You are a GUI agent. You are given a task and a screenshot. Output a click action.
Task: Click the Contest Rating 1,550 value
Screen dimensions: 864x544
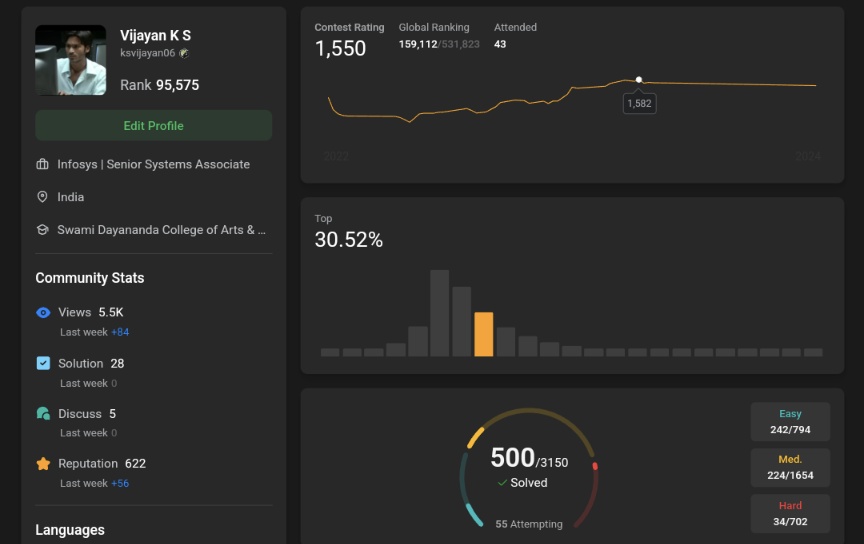[x=340, y=49]
